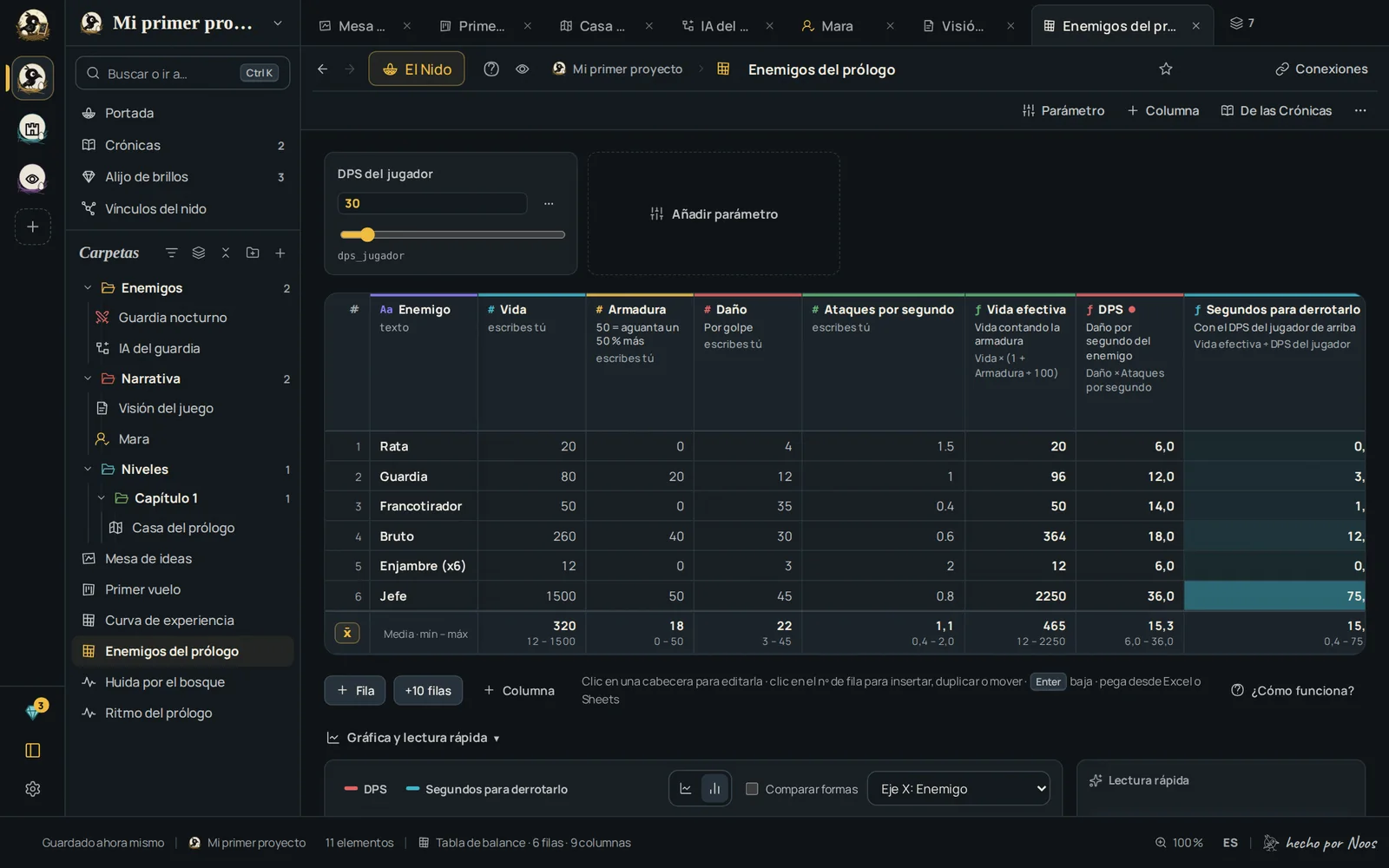
Task: Open the three-dot menu beside De las Crónicas
Action: coord(1360,110)
